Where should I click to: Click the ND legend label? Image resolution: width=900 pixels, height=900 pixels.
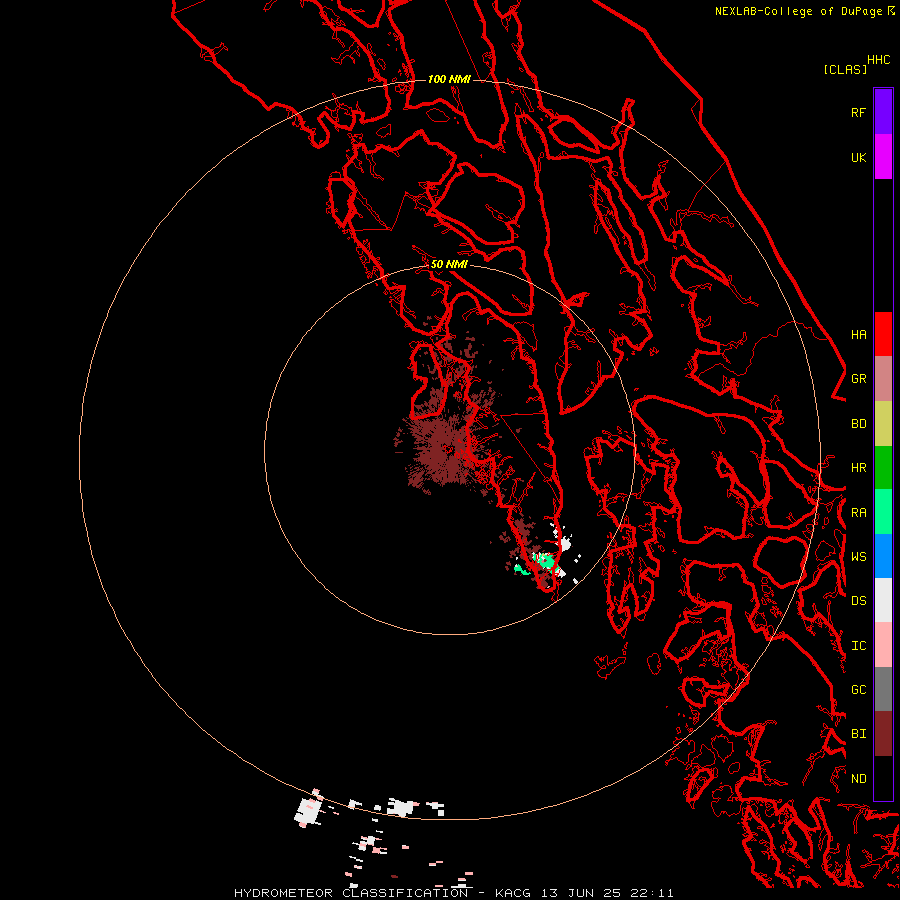pyautogui.click(x=858, y=779)
